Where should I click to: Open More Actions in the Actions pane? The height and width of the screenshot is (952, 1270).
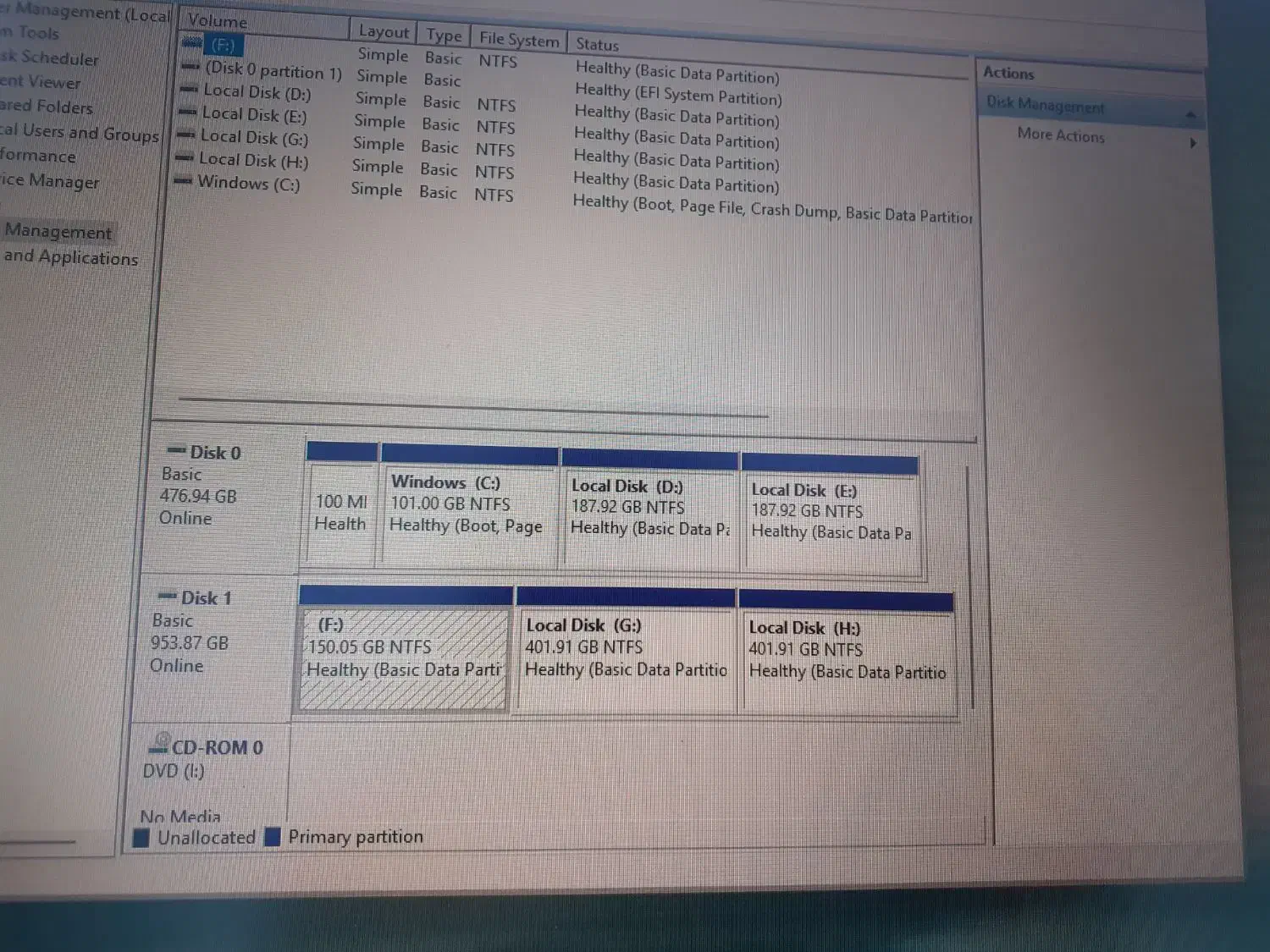coord(1061,135)
